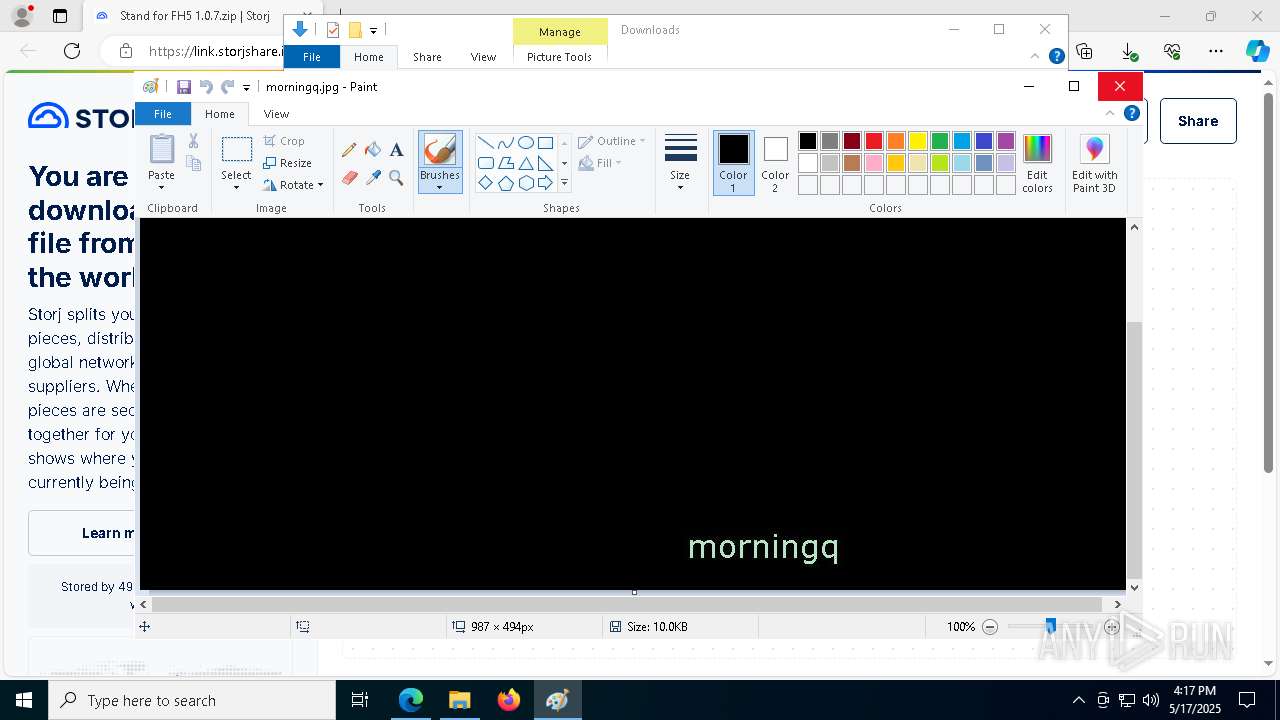Click the Redo arrow in Paint title bar
Image resolution: width=1280 pixels, height=720 pixels.
[x=228, y=87]
